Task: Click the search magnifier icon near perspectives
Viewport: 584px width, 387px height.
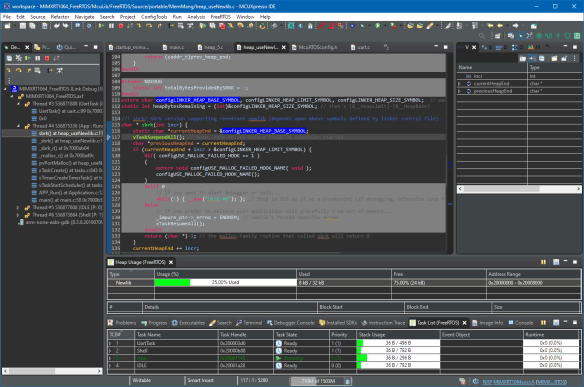Action: tap(482, 36)
